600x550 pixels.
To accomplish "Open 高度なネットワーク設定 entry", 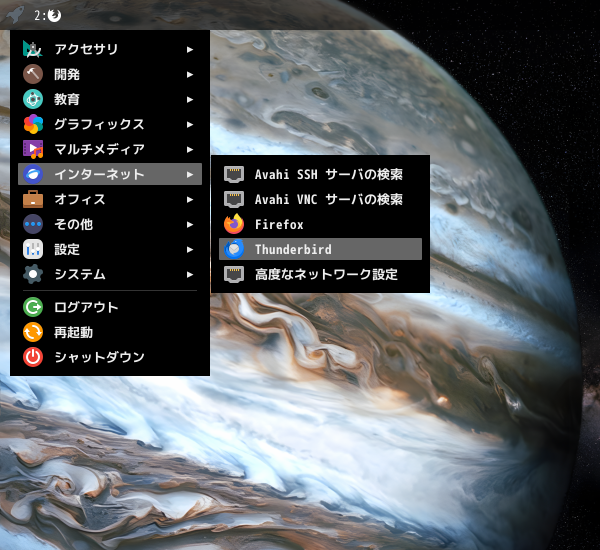I will pos(320,274).
